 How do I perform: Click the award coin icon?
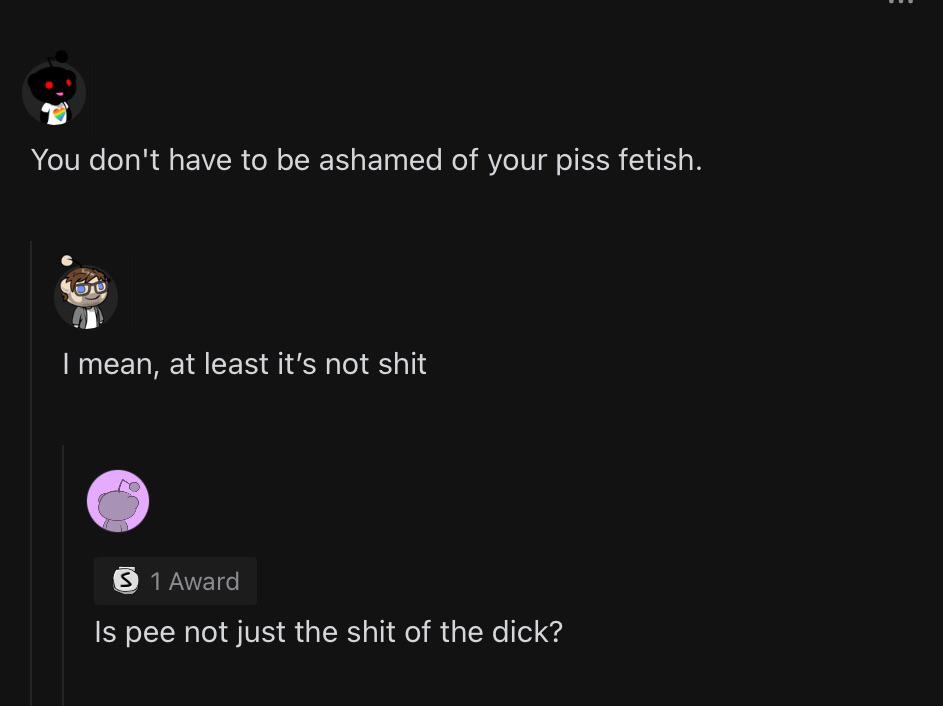coord(125,581)
